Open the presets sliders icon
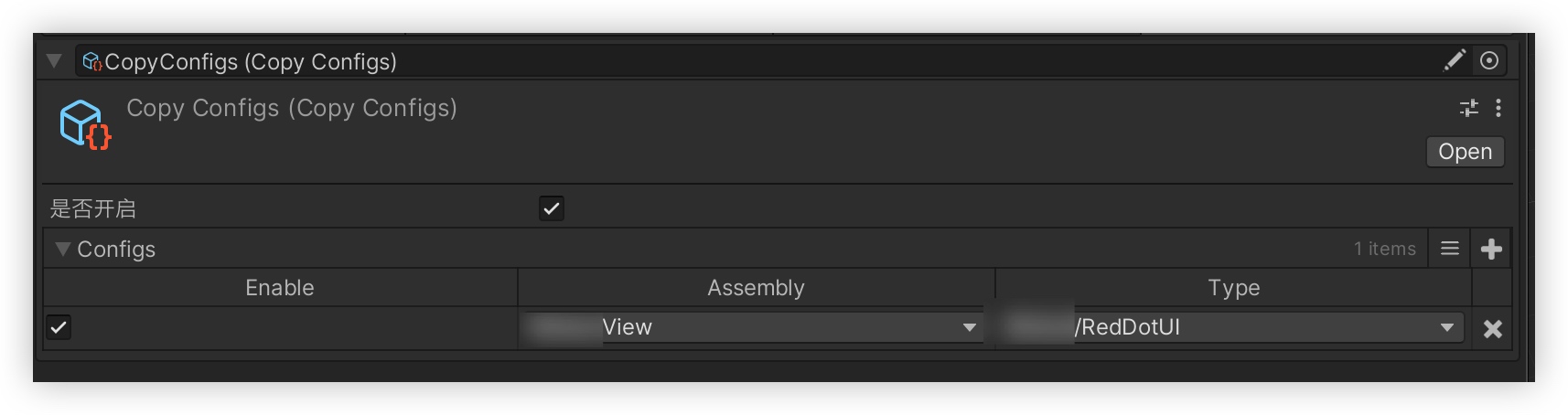 (x=1469, y=108)
